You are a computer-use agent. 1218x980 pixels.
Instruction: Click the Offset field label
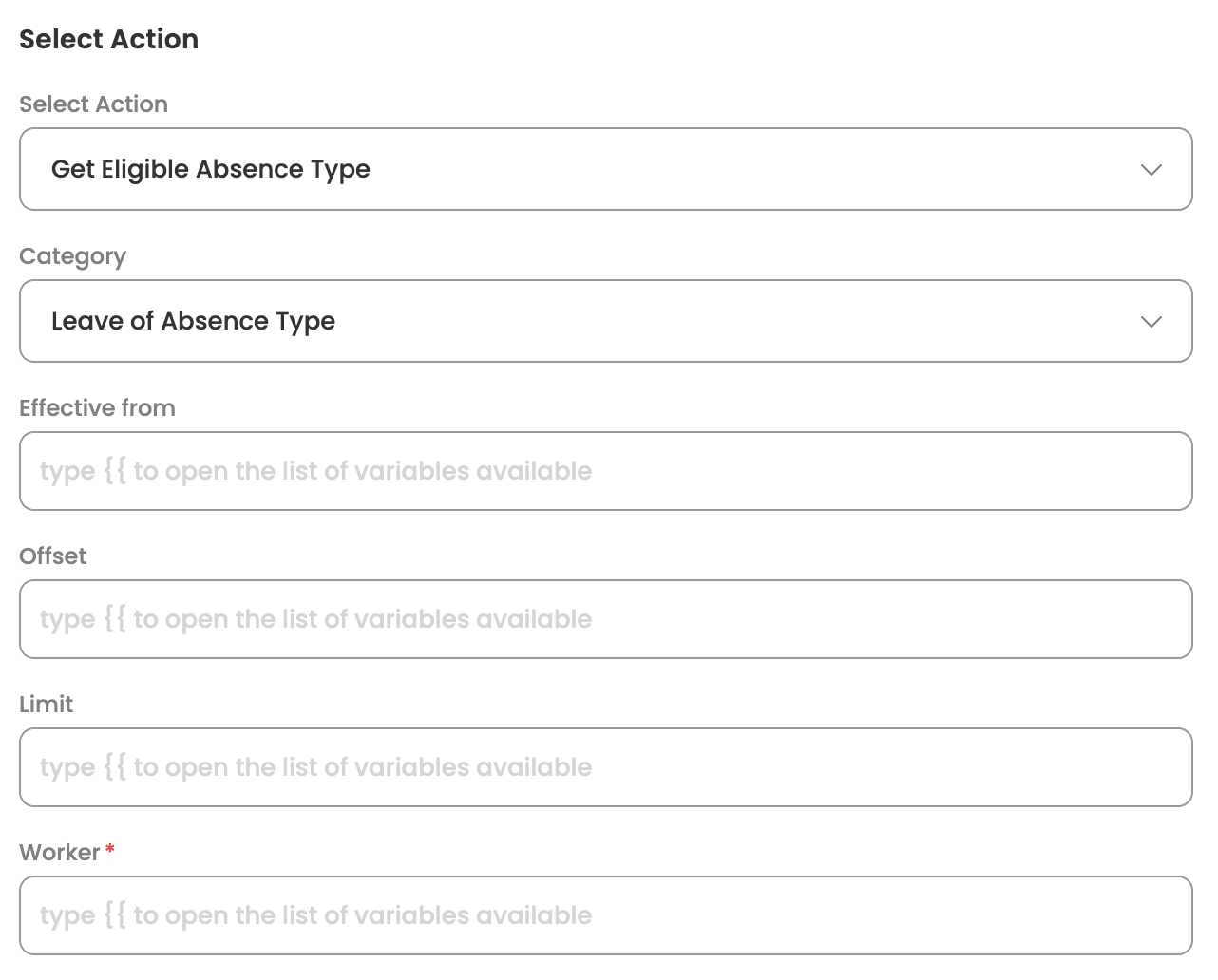tap(53, 556)
